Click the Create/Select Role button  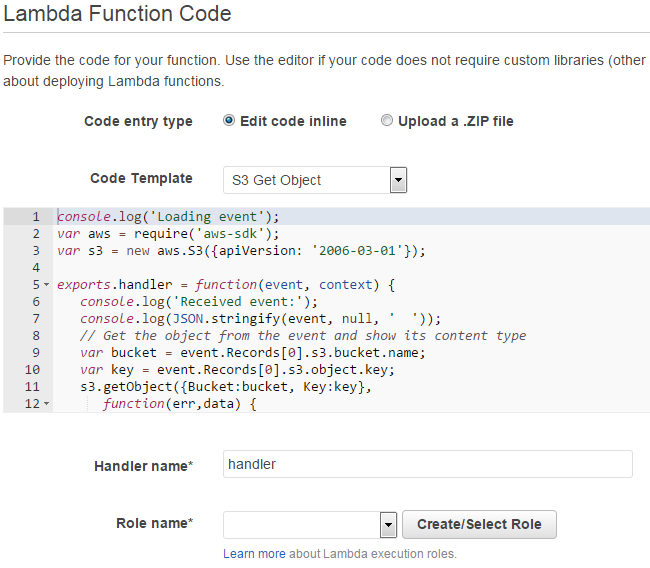[479, 525]
